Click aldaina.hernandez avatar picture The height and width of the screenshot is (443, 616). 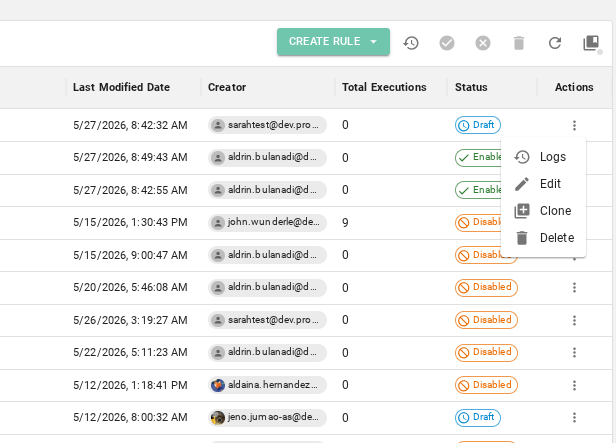click(218, 385)
